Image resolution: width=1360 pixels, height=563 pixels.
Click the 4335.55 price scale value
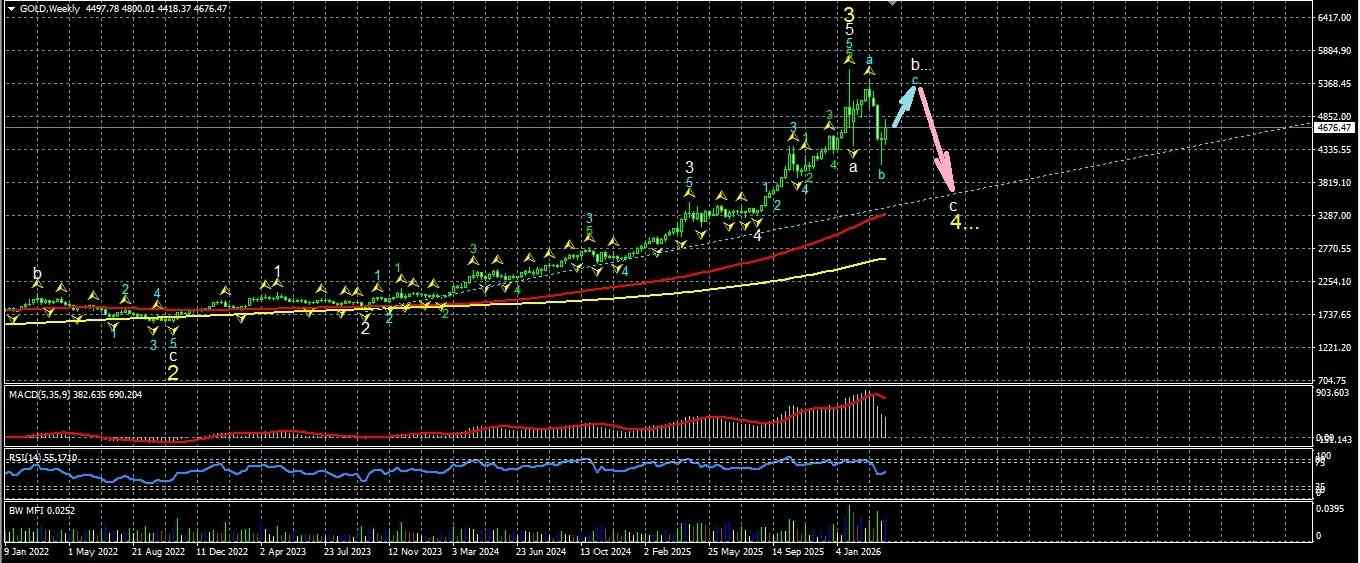click(1334, 150)
